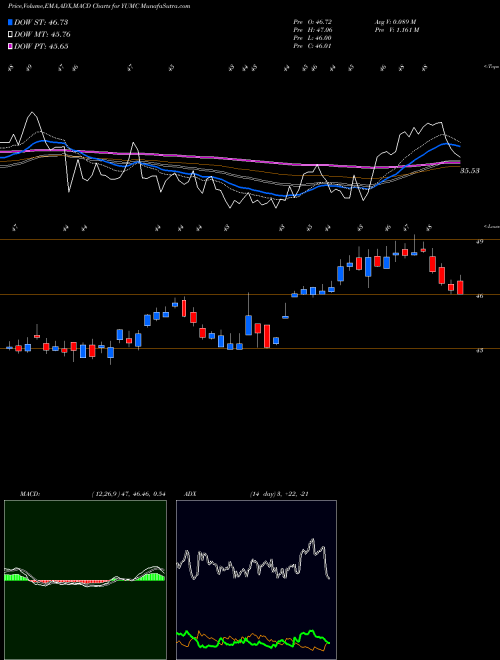The height and width of the screenshot is (660, 500).
Task: Click the last red candlestick on the price chart
Action: click(x=460, y=287)
